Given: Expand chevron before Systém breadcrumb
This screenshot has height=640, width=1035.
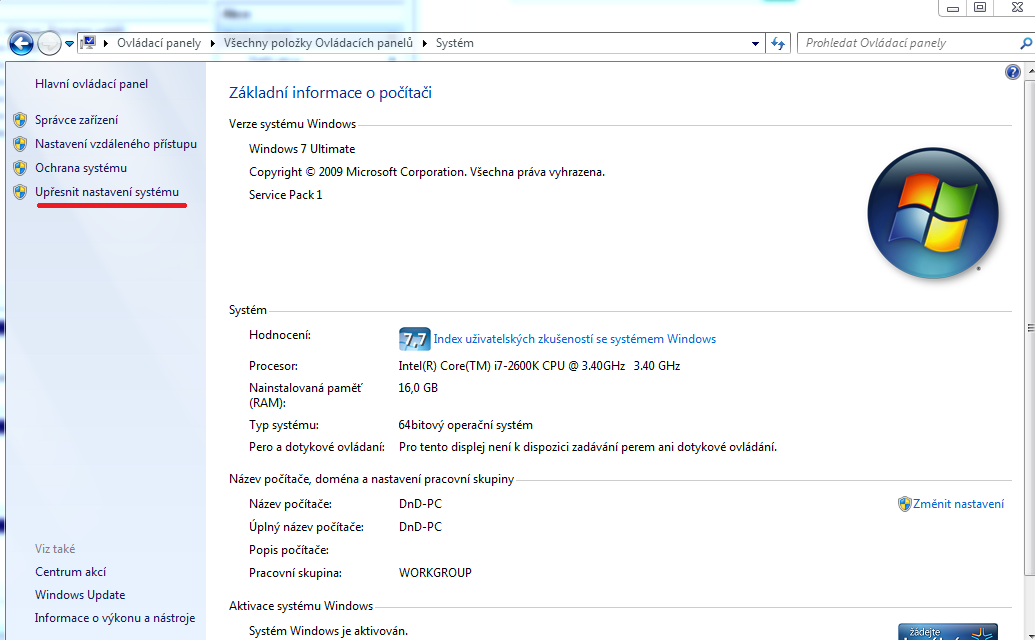Looking at the screenshot, I should pyautogui.click(x=424, y=44).
